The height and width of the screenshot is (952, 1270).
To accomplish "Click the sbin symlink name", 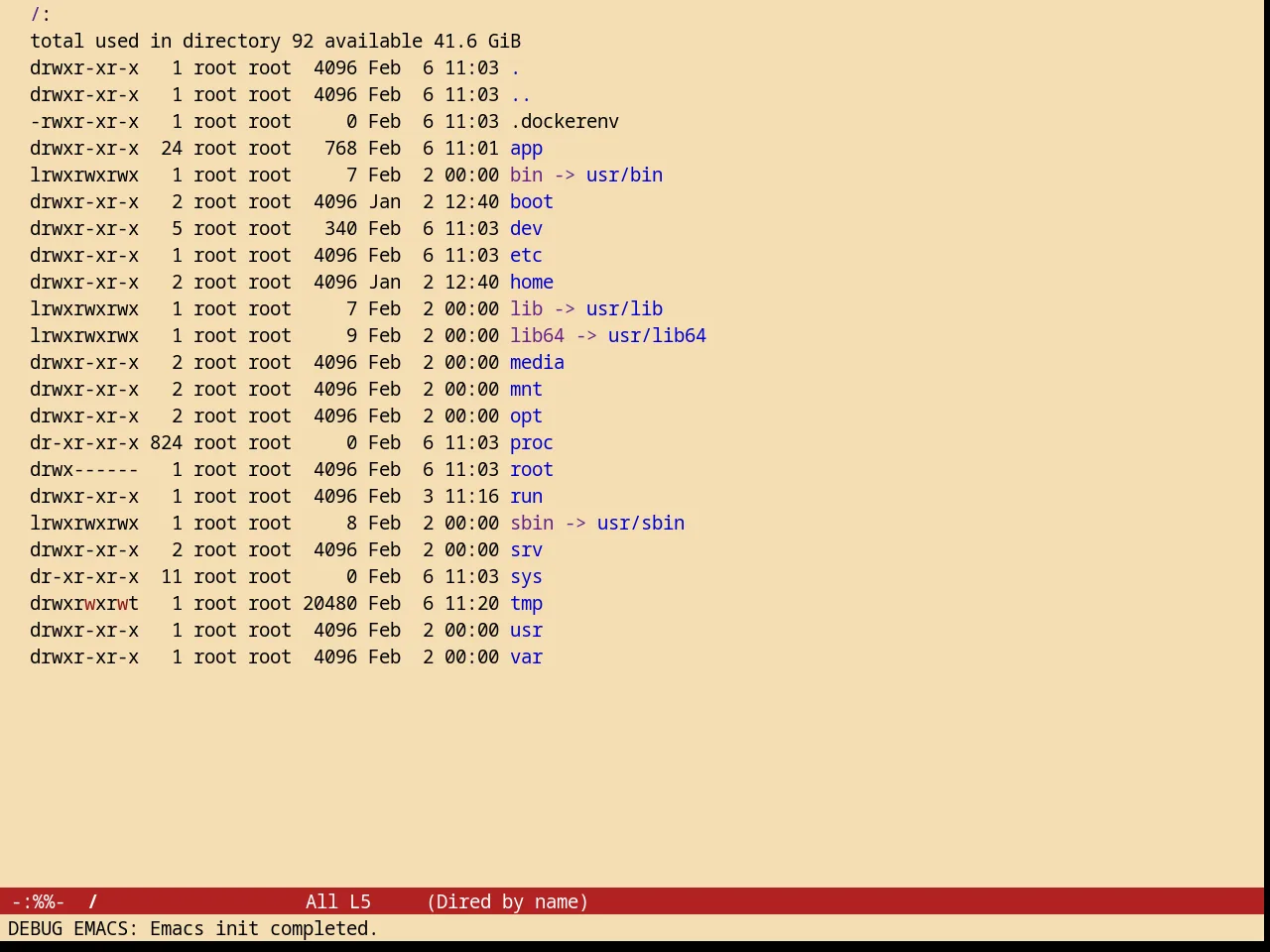I will [x=532, y=524].
